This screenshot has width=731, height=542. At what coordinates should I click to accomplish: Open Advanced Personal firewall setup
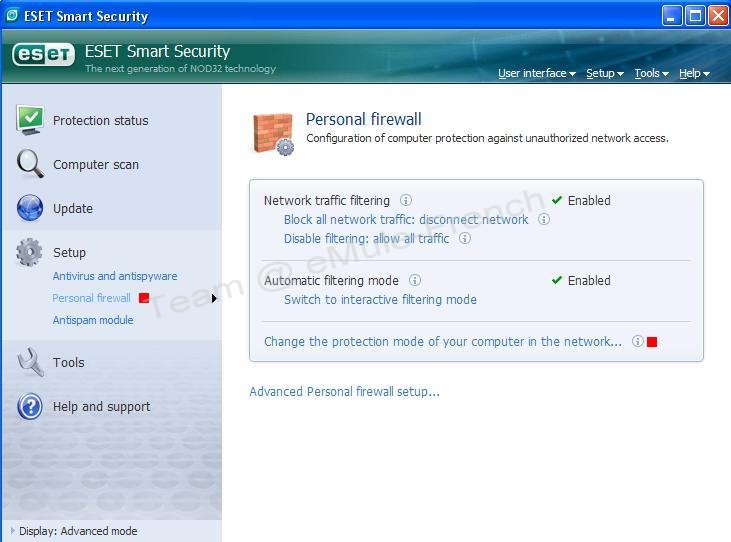(x=345, y=391)
